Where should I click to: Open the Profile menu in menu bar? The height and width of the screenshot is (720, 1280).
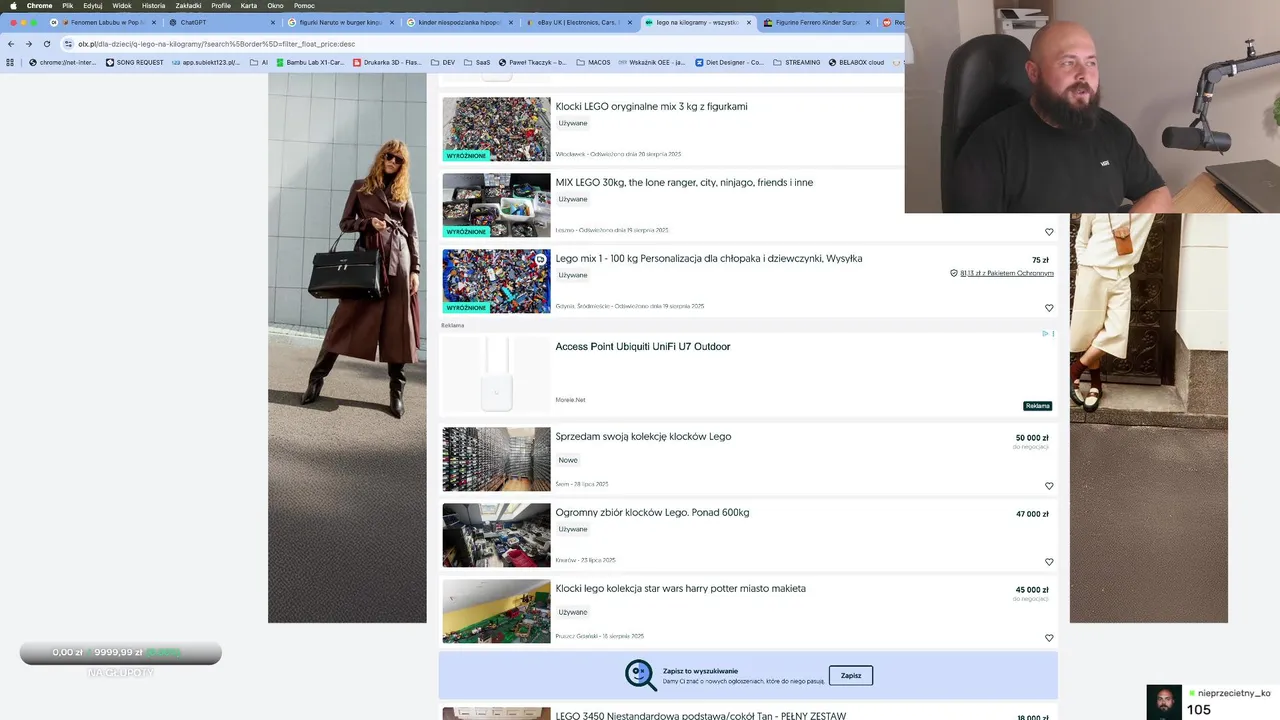pos(221,5)
